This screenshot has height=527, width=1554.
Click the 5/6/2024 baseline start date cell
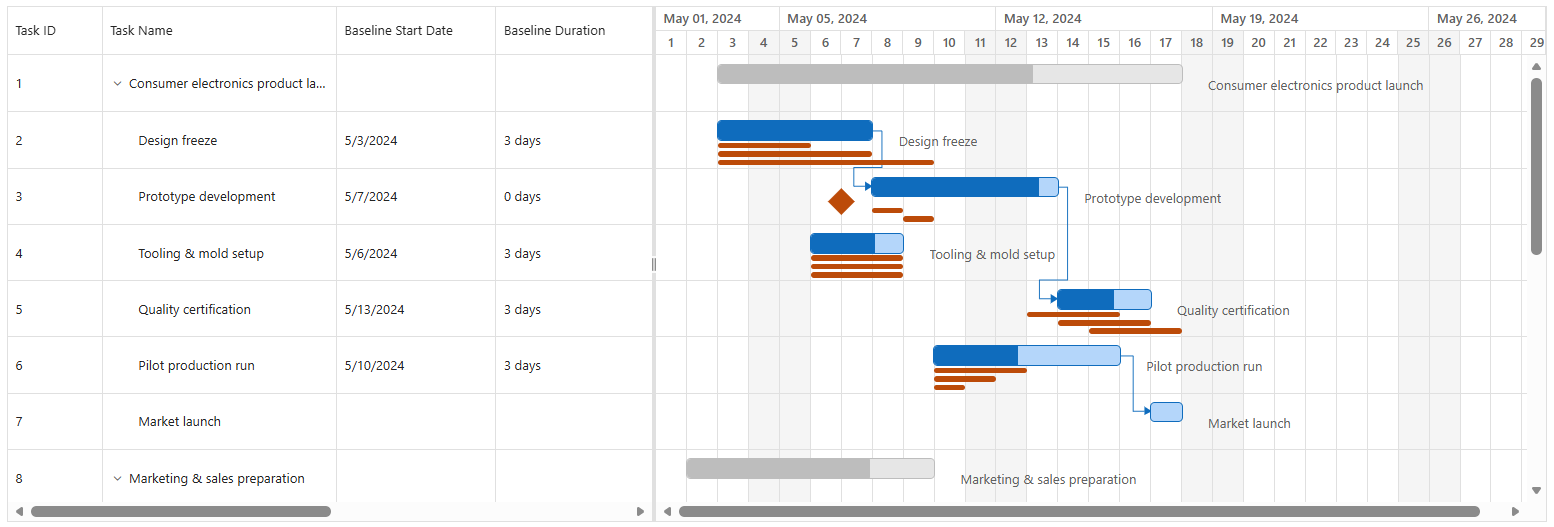416,254
